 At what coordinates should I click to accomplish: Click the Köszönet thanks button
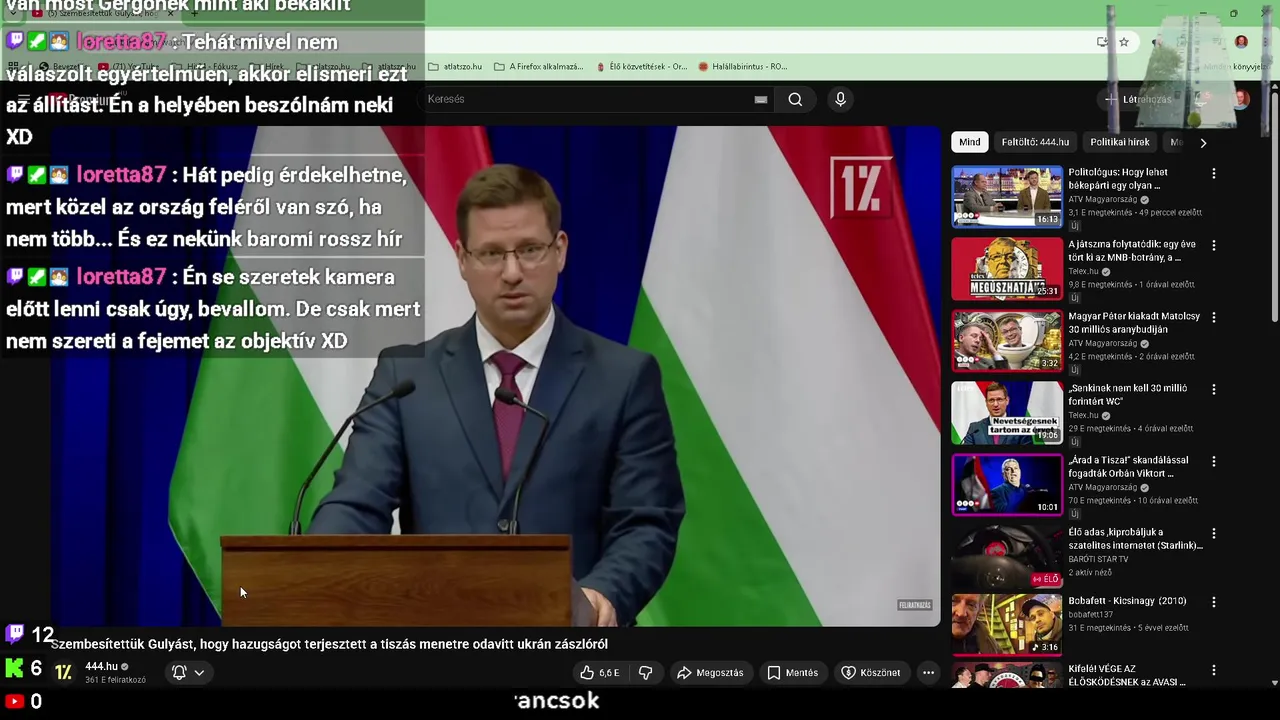click(871, 673)
